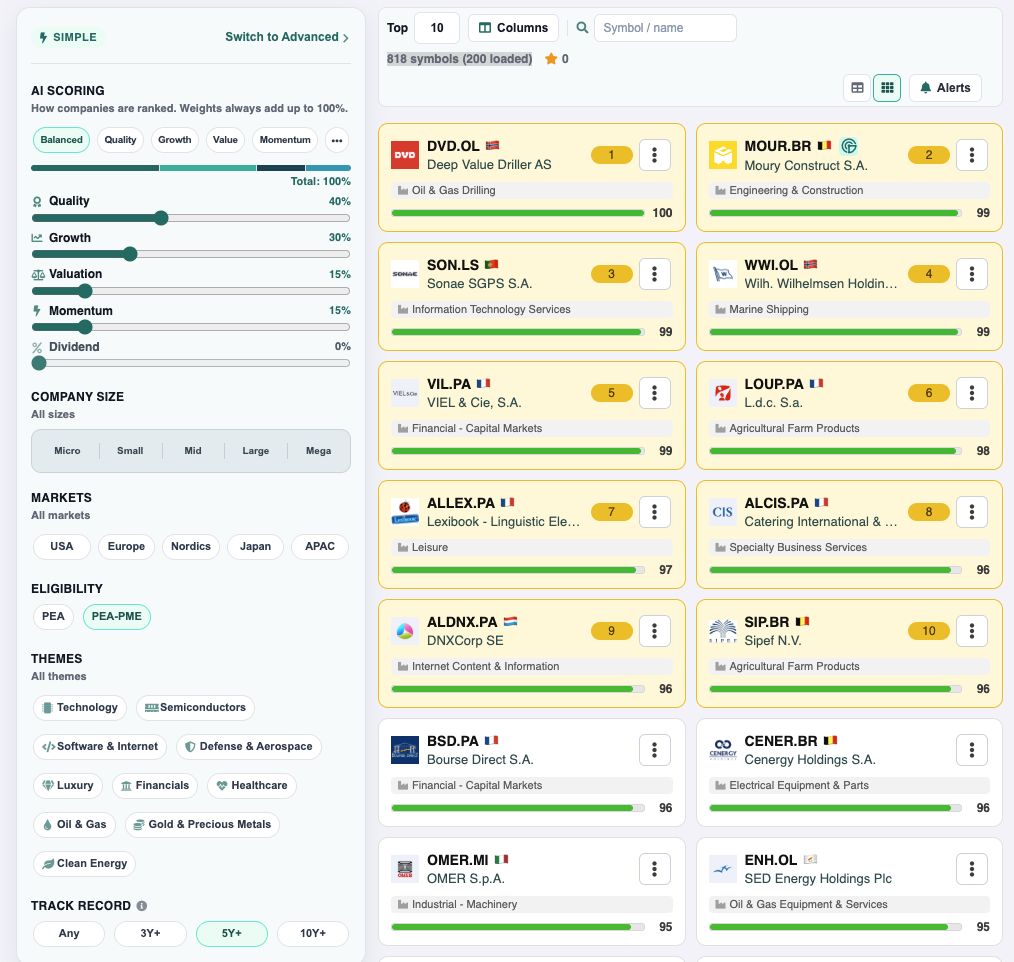Click the favorites star icon
Screen dimensions: 1014x962
point(551,59)
